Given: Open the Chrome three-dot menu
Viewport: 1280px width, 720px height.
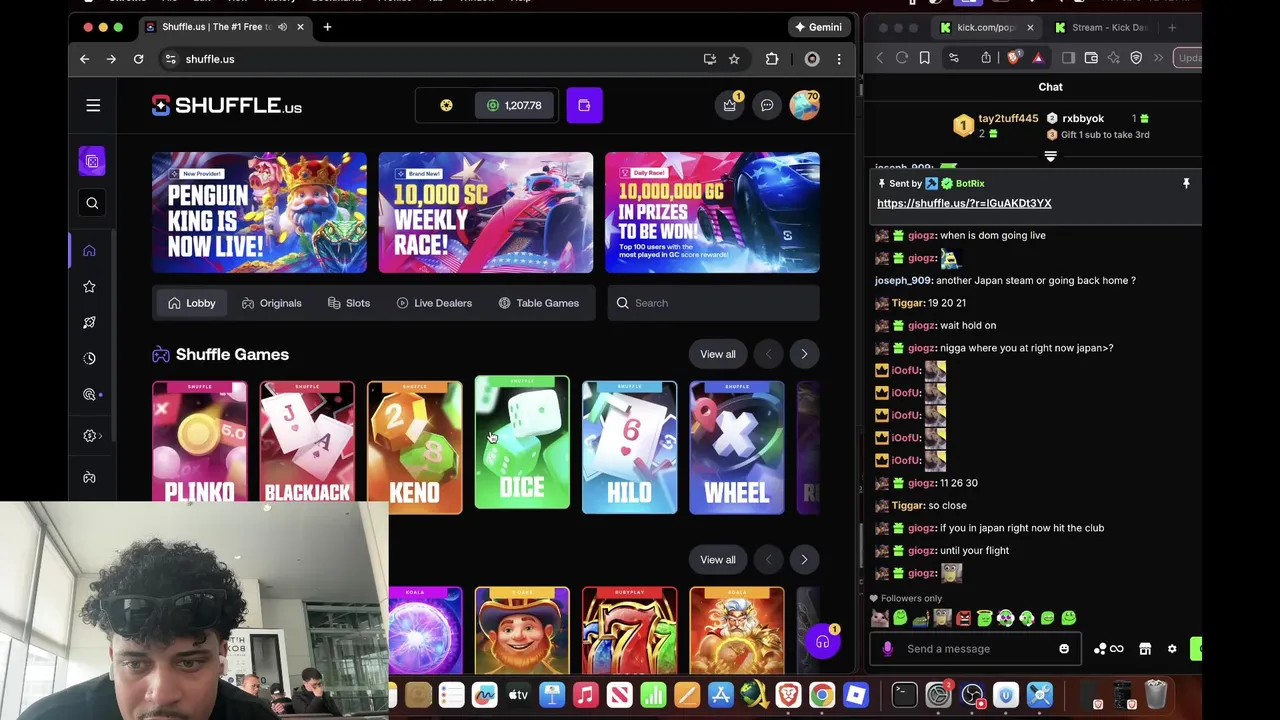Looking at the screenshot, I should (x=839, y=59).
